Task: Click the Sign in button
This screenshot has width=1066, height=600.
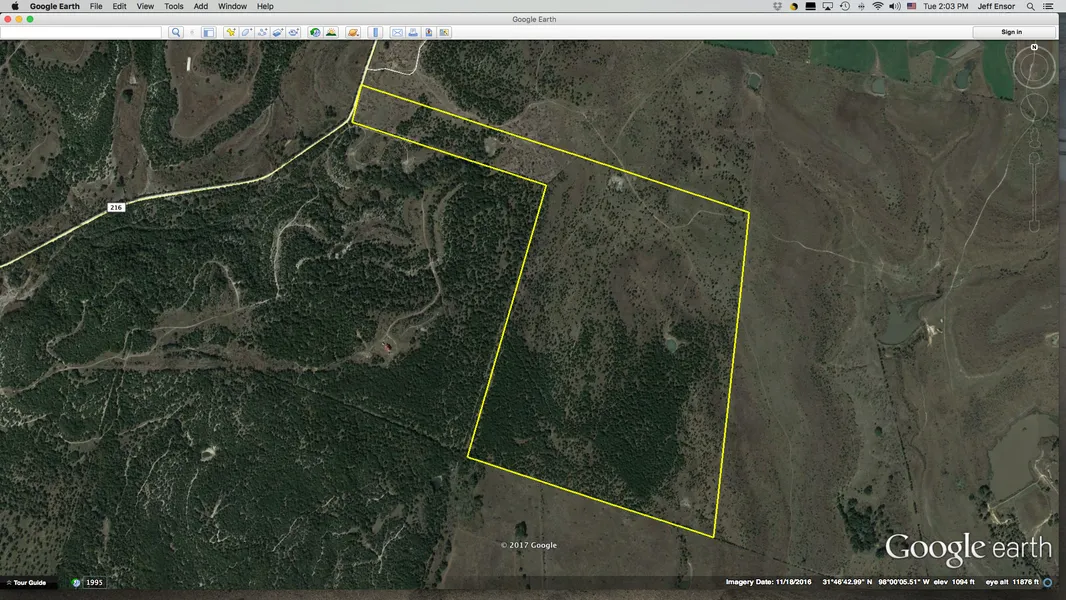Action: click(x=1012, y=32)
